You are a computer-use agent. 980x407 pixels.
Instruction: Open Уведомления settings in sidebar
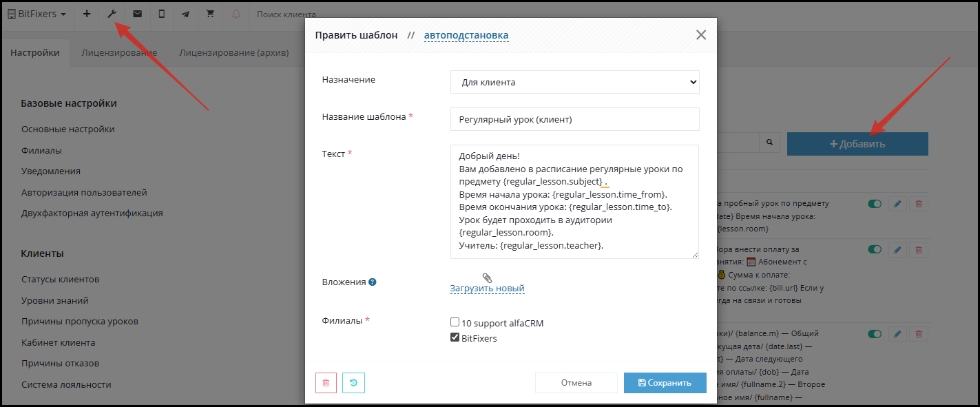click(51, 171)
